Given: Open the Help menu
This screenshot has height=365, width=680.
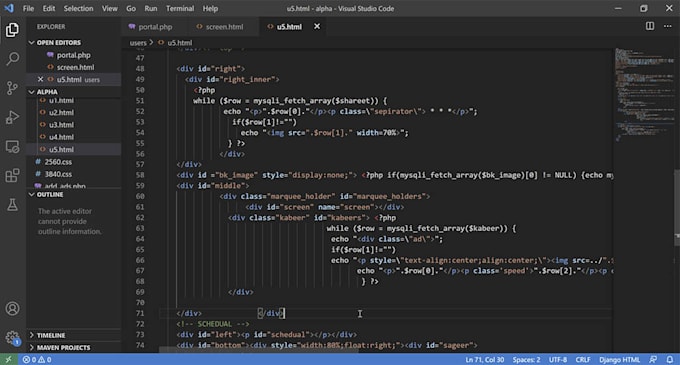Looking at the screenshot, I should (x=210, y=8).
